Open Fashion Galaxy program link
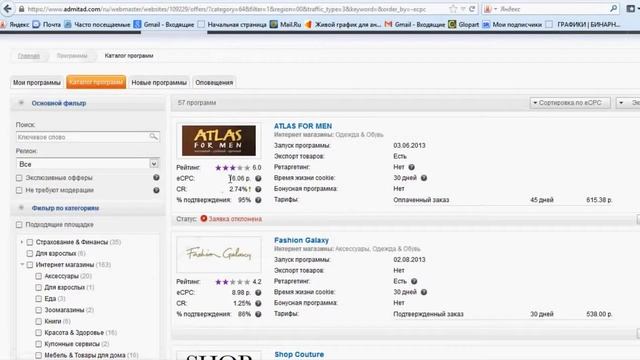The image size is (640, 360). click(301, 240)
